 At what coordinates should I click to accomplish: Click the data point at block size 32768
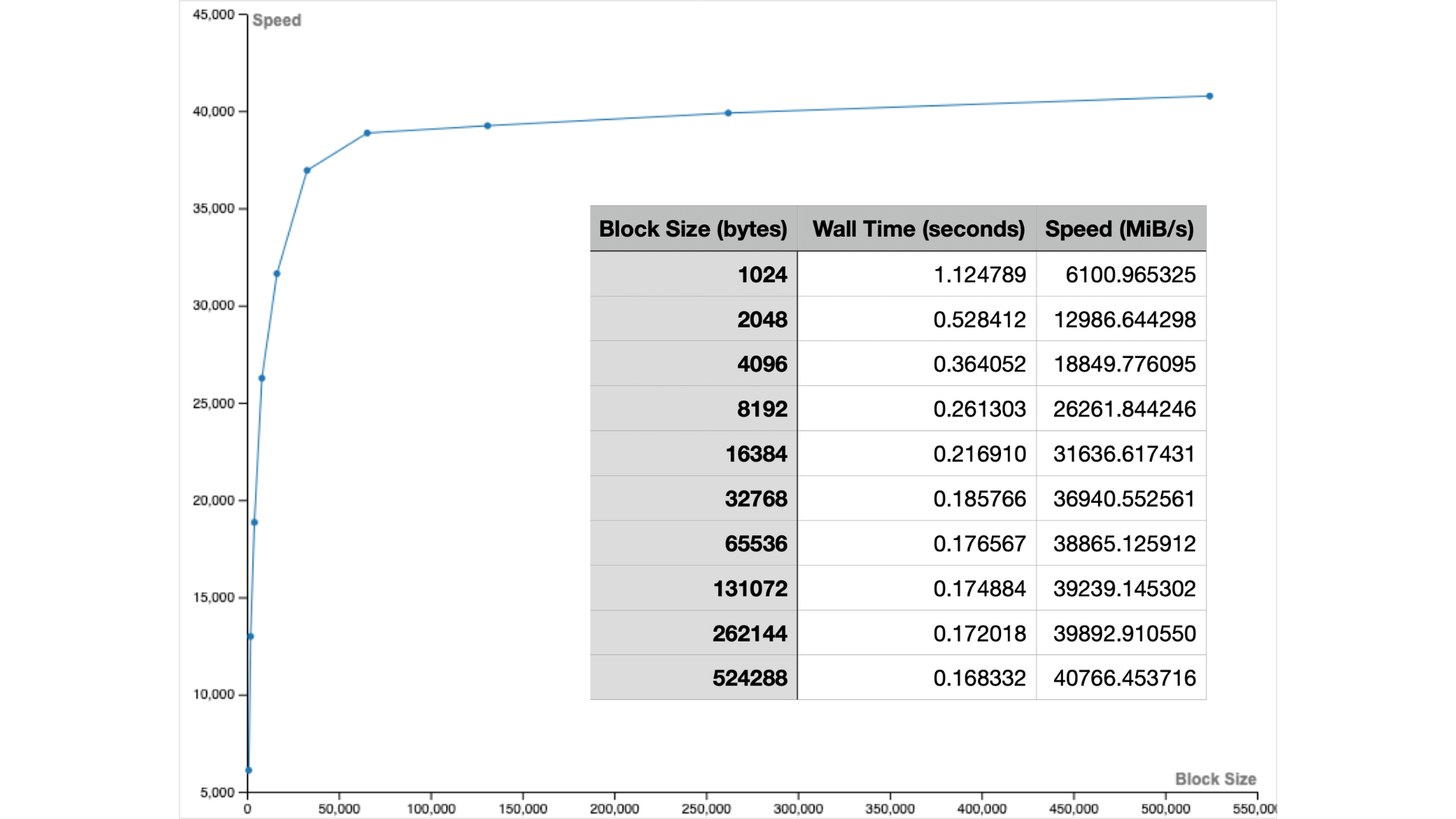click(x=307, y=171)
